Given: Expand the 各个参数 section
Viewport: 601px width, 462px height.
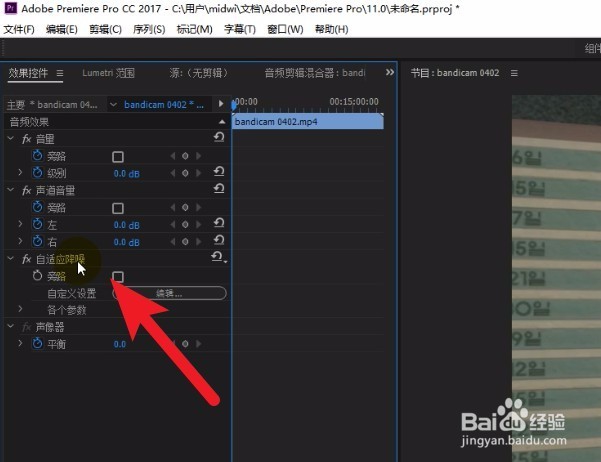Looking at the screenshot, I should pyautogui.click(x=20, y=309).
